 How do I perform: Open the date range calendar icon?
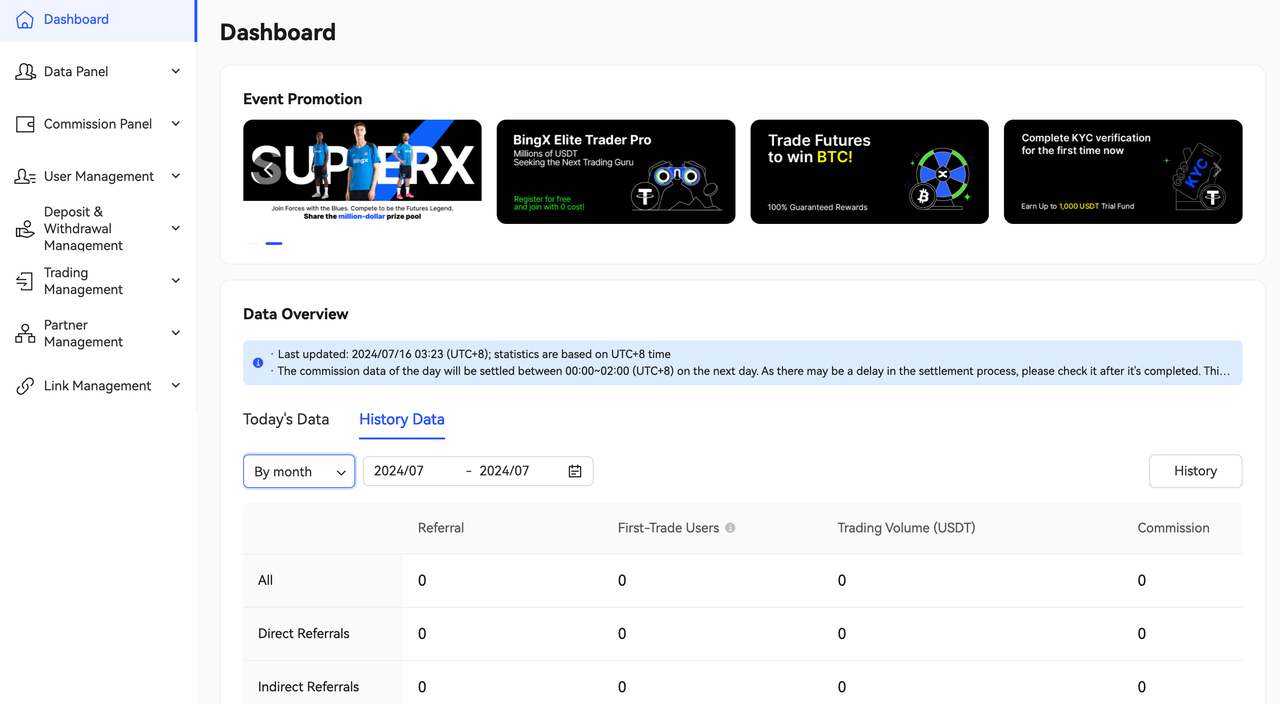coord(575,471)
